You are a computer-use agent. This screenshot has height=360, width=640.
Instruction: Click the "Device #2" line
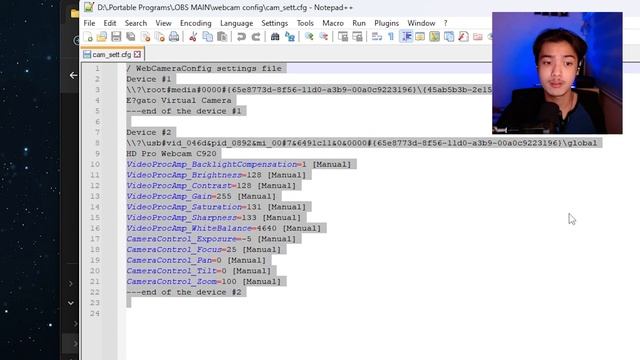pos(149,132)
